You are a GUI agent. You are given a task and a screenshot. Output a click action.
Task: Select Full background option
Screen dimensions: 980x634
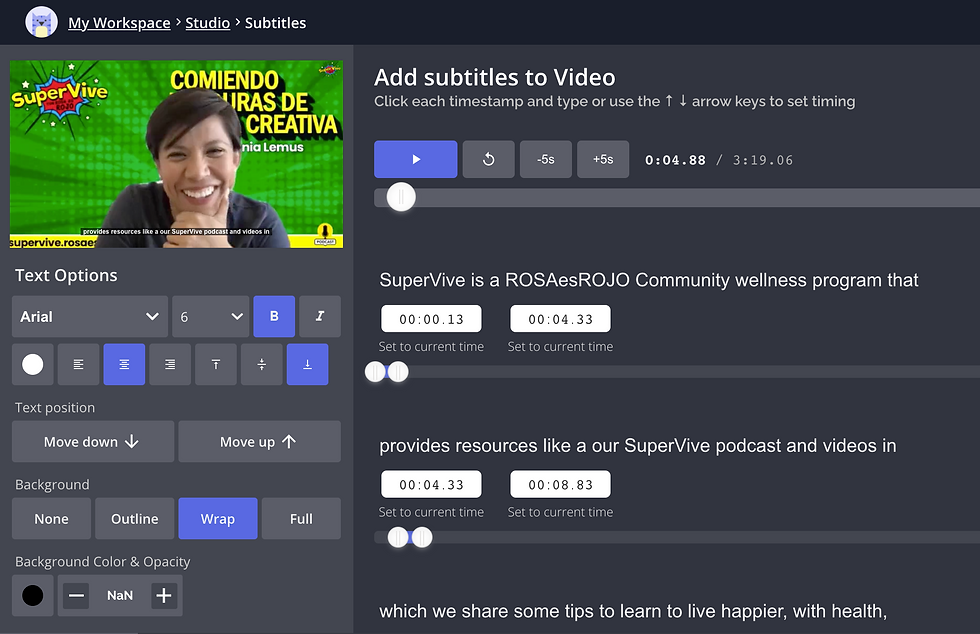click(x=301, y=518)
